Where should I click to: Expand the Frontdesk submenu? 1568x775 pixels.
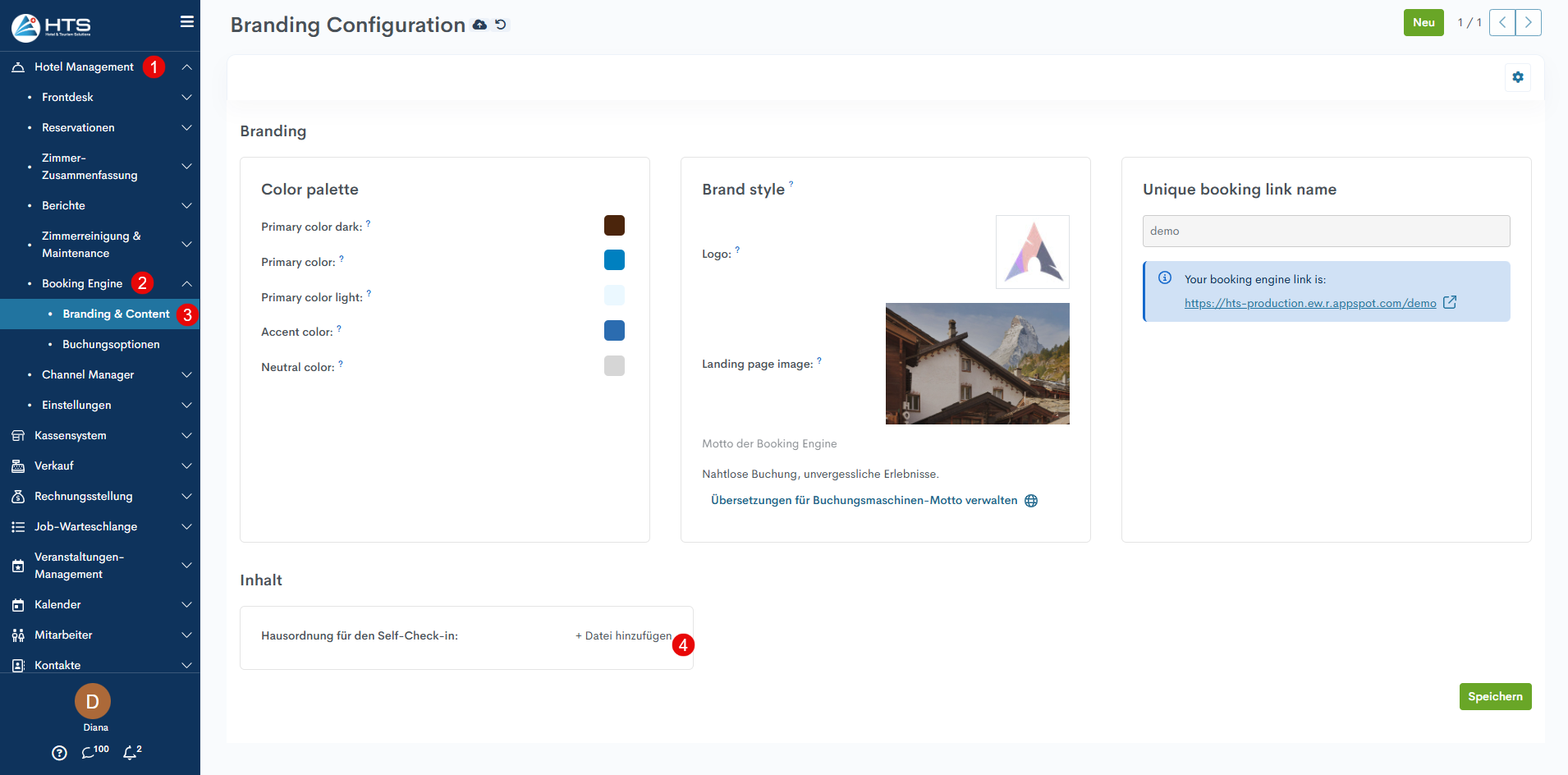[x=187, y=98]
